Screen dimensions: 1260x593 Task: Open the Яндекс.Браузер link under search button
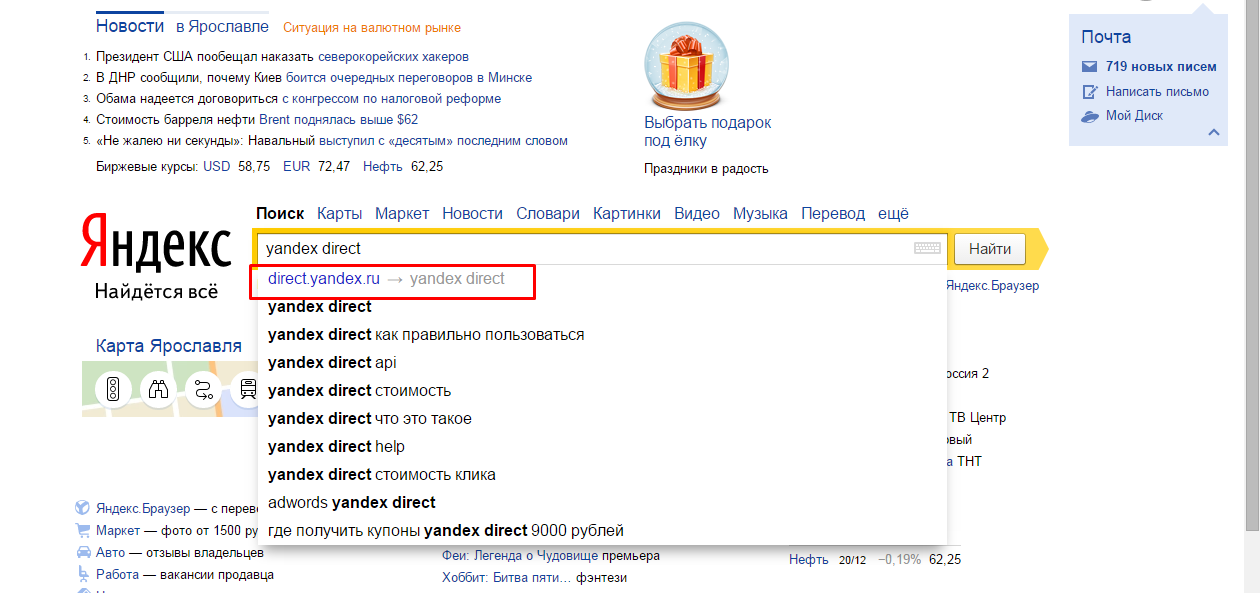[992, 286]
